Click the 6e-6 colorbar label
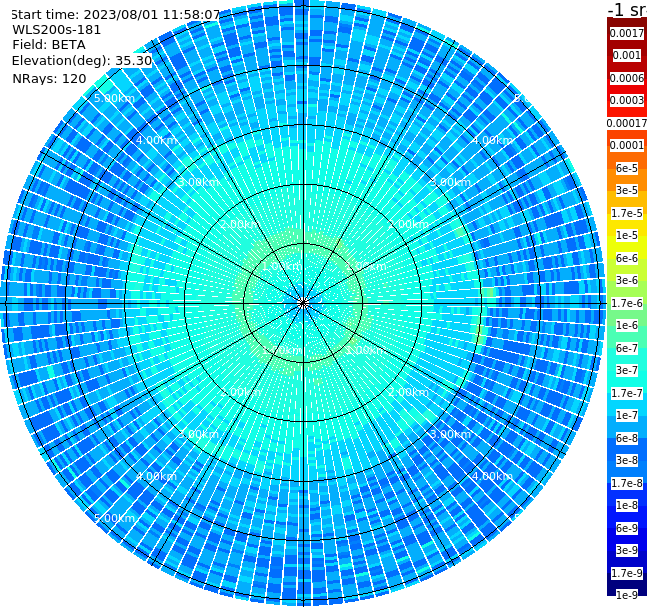Image resolution: width=647 pixels, height=607 pixels. coord(627,258)
